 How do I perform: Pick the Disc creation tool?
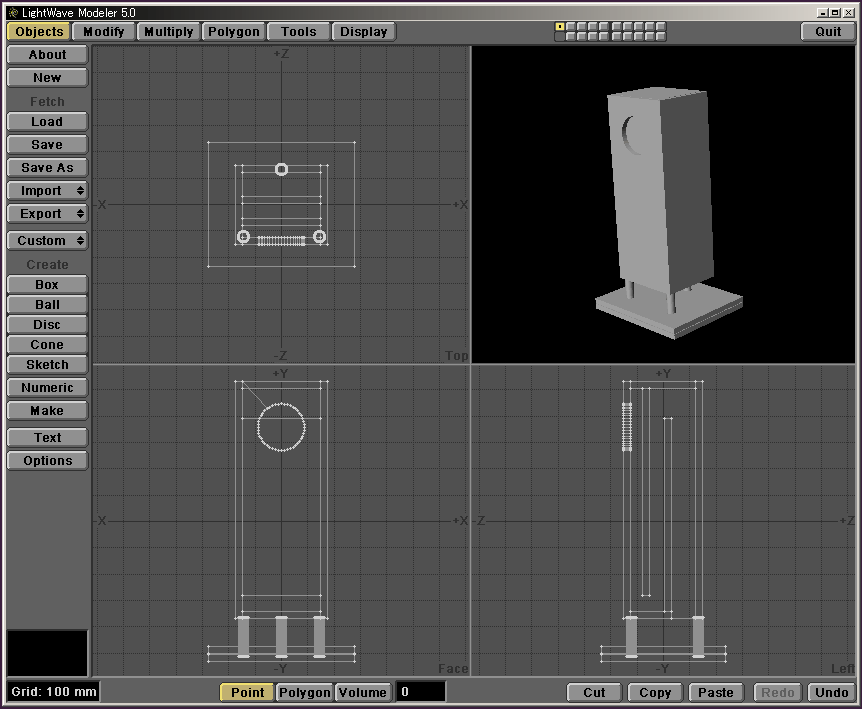tap(47, 325)
